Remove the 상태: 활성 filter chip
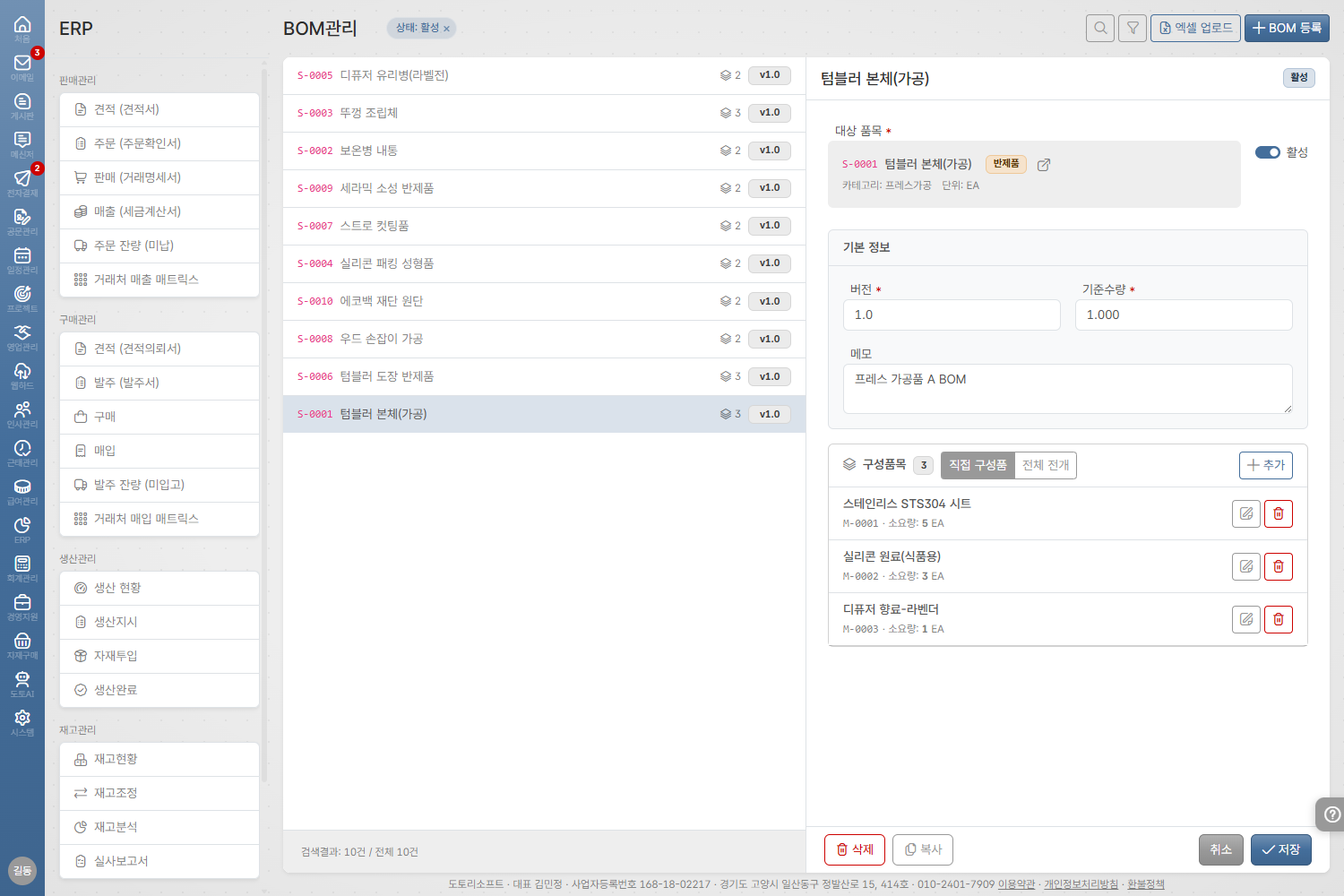Viewport: 1344px width, 896px height. click(446, 29)
